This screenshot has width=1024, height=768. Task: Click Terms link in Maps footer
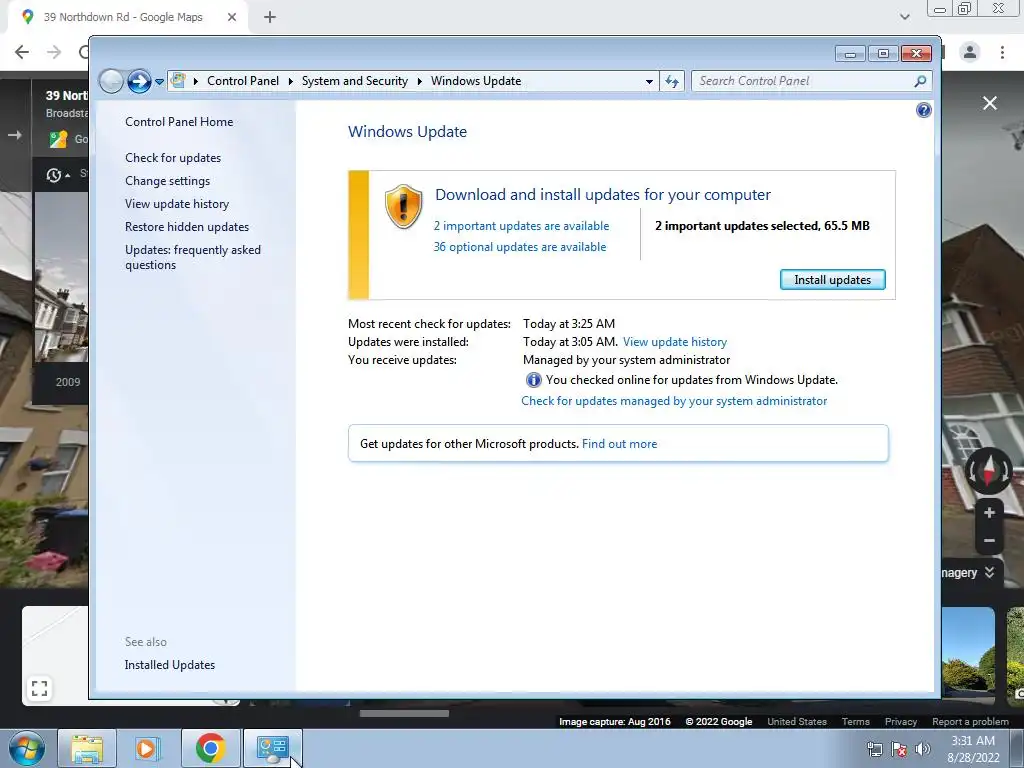856,722
